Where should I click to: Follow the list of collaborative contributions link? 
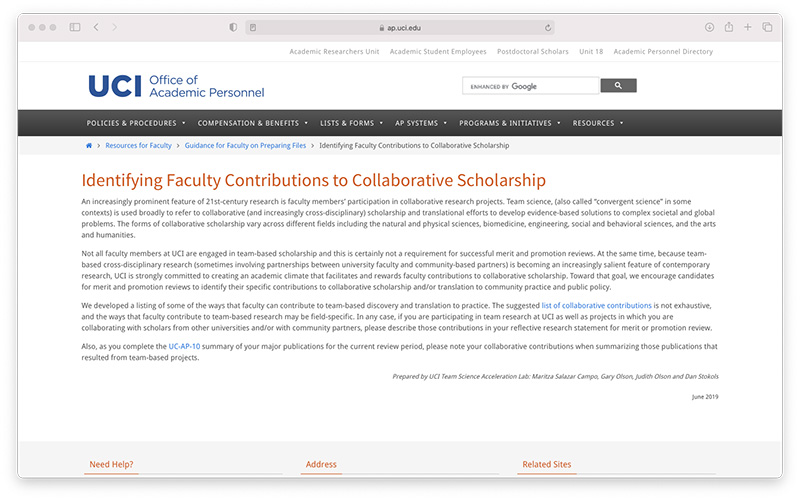tap(596, 304)
